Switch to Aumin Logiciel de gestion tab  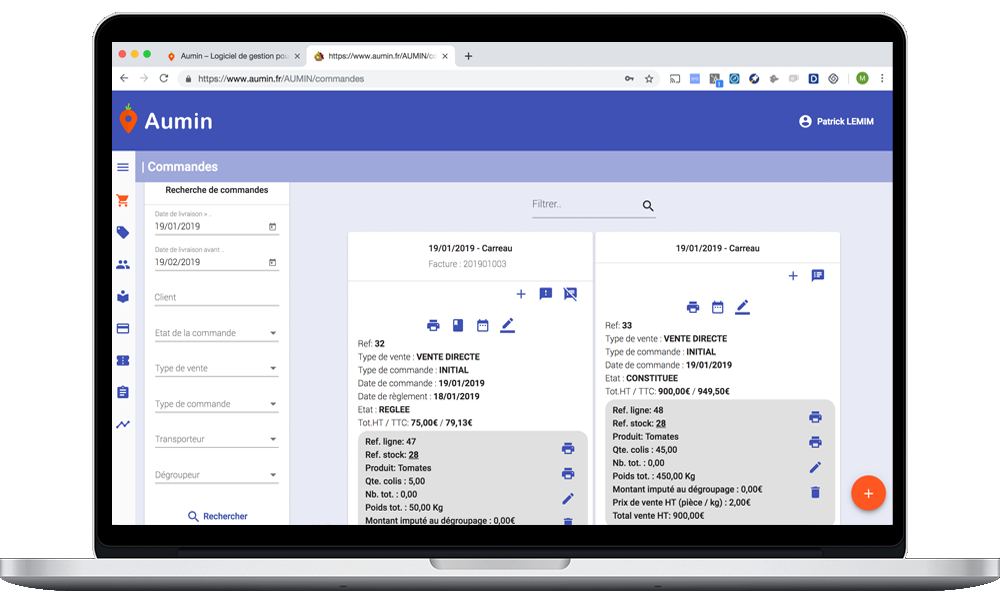coord(233,56)
